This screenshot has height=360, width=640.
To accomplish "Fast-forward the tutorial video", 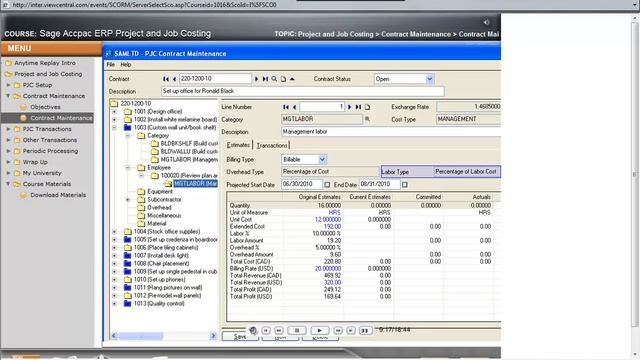I will click(338, 330).
